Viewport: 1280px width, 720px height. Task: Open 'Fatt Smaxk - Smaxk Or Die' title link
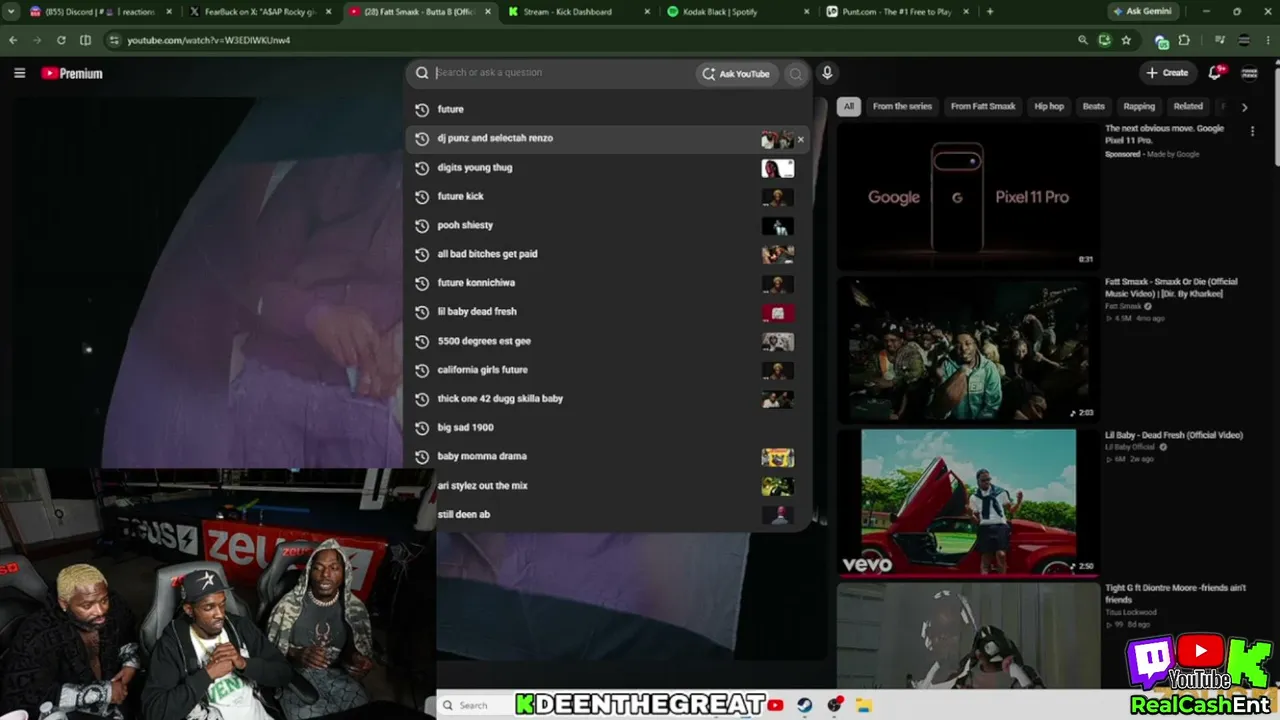click(1171, 288)
